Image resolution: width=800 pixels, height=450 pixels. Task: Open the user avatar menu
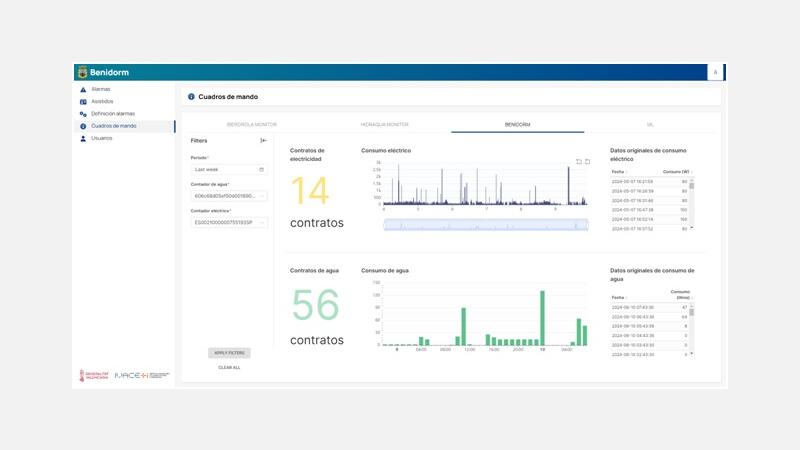715,72
